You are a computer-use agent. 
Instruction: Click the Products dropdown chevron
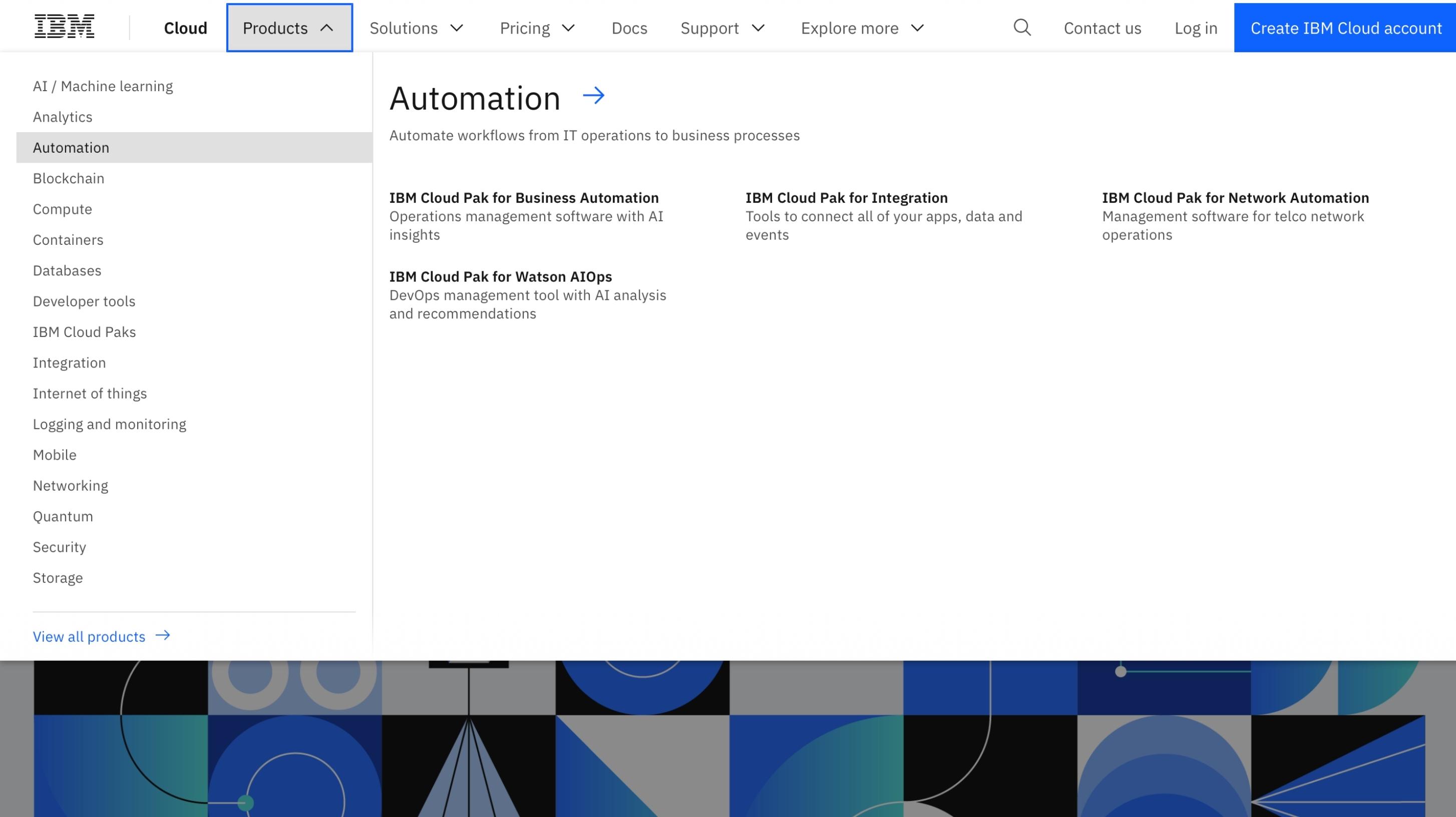pos(326,27)
